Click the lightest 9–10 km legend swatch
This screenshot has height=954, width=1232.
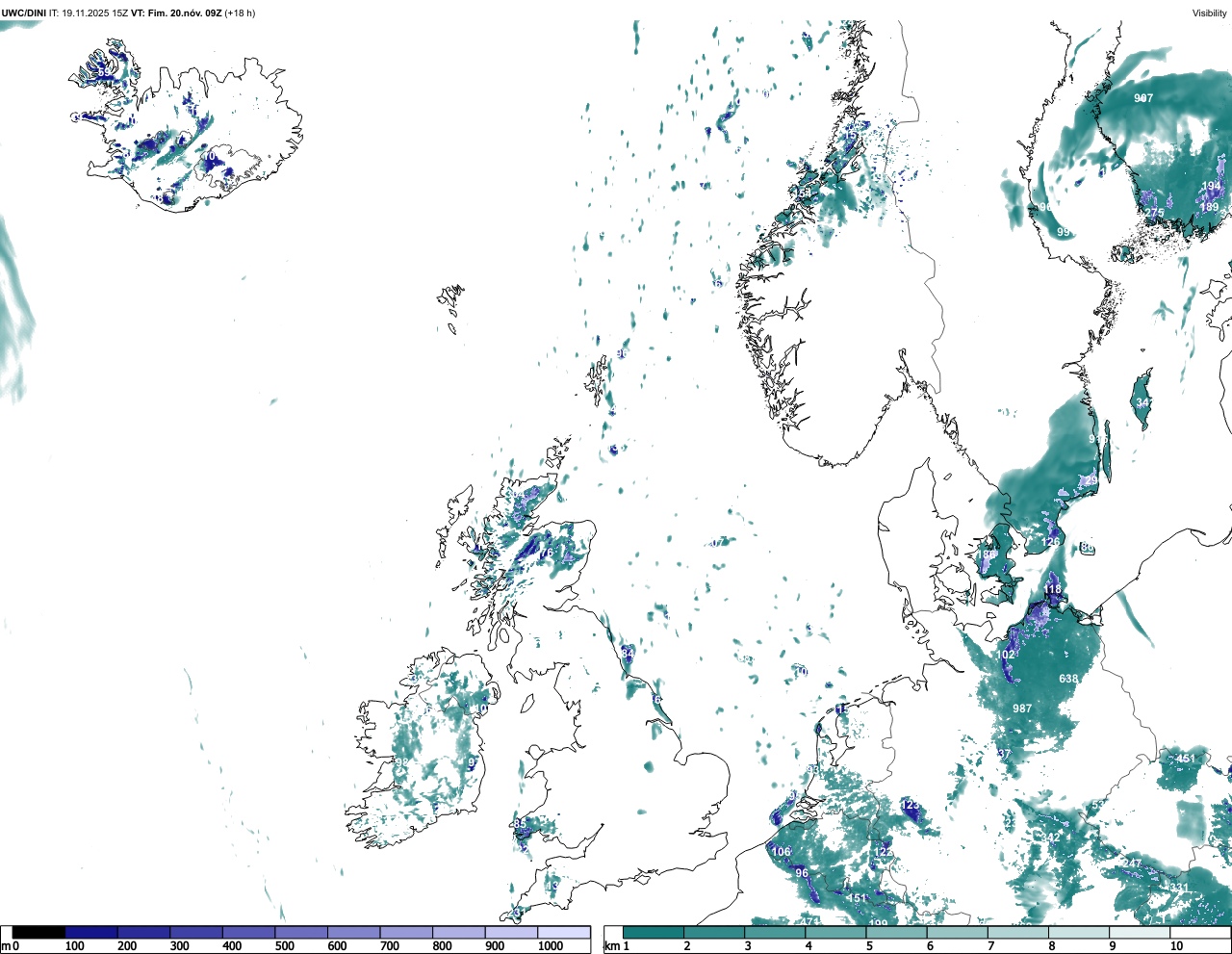[x=1140, y=932]
